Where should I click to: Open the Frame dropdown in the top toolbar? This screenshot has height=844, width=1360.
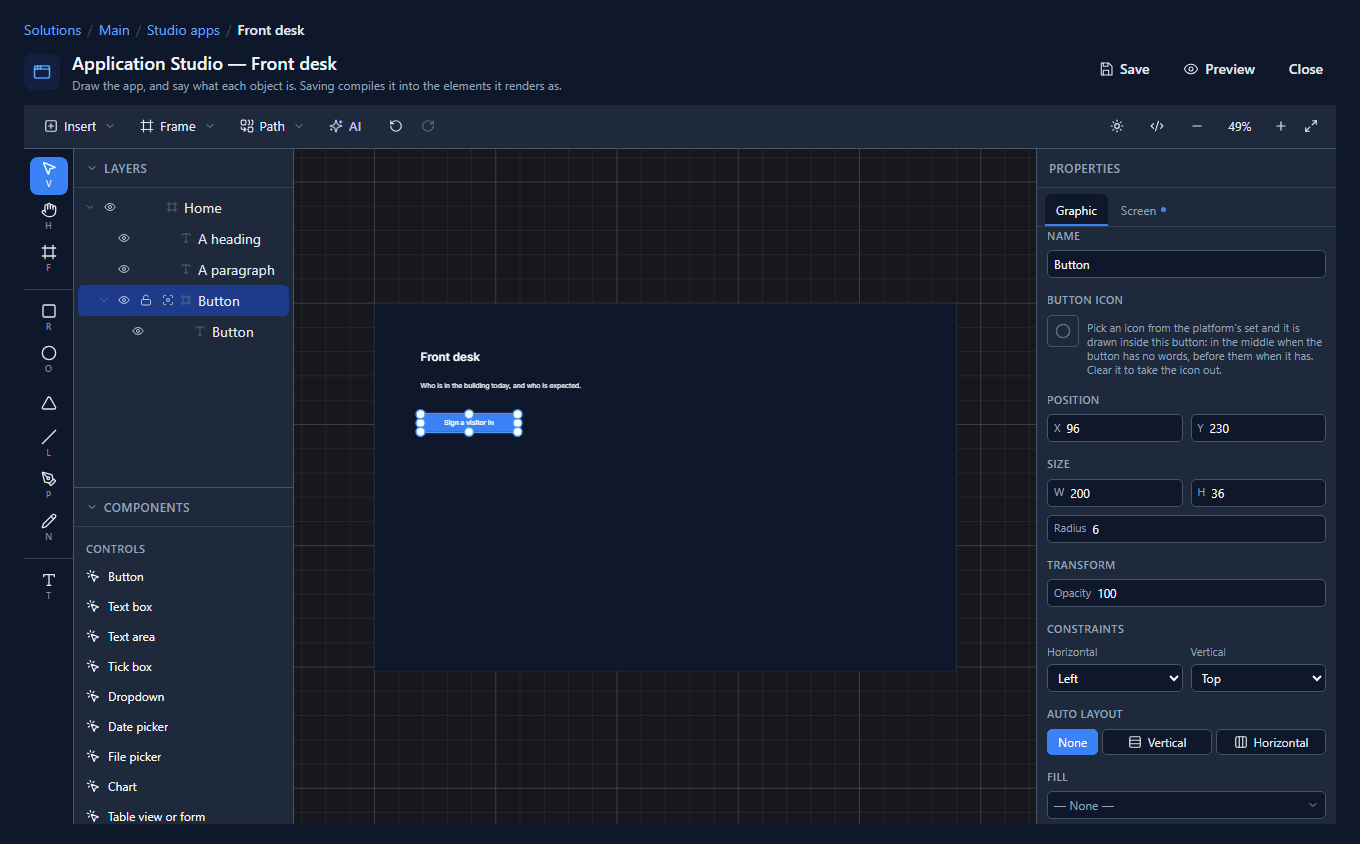pyautogui.click(x=177, y=126)
